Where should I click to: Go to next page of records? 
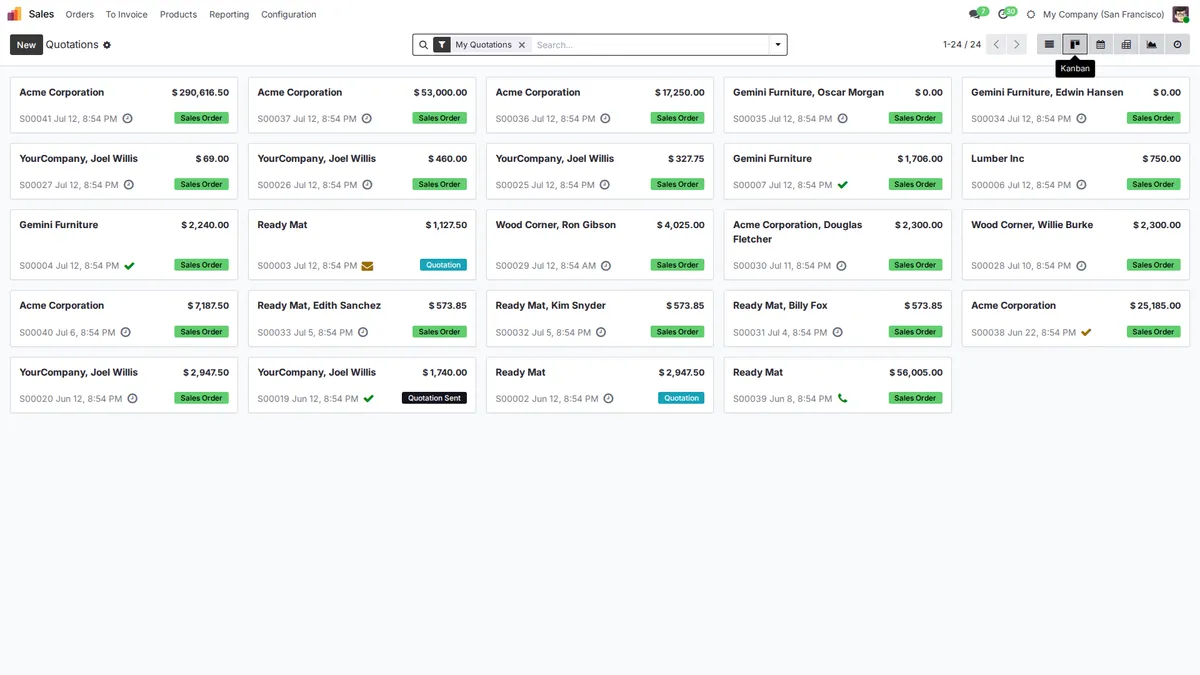click(1017, 44)
